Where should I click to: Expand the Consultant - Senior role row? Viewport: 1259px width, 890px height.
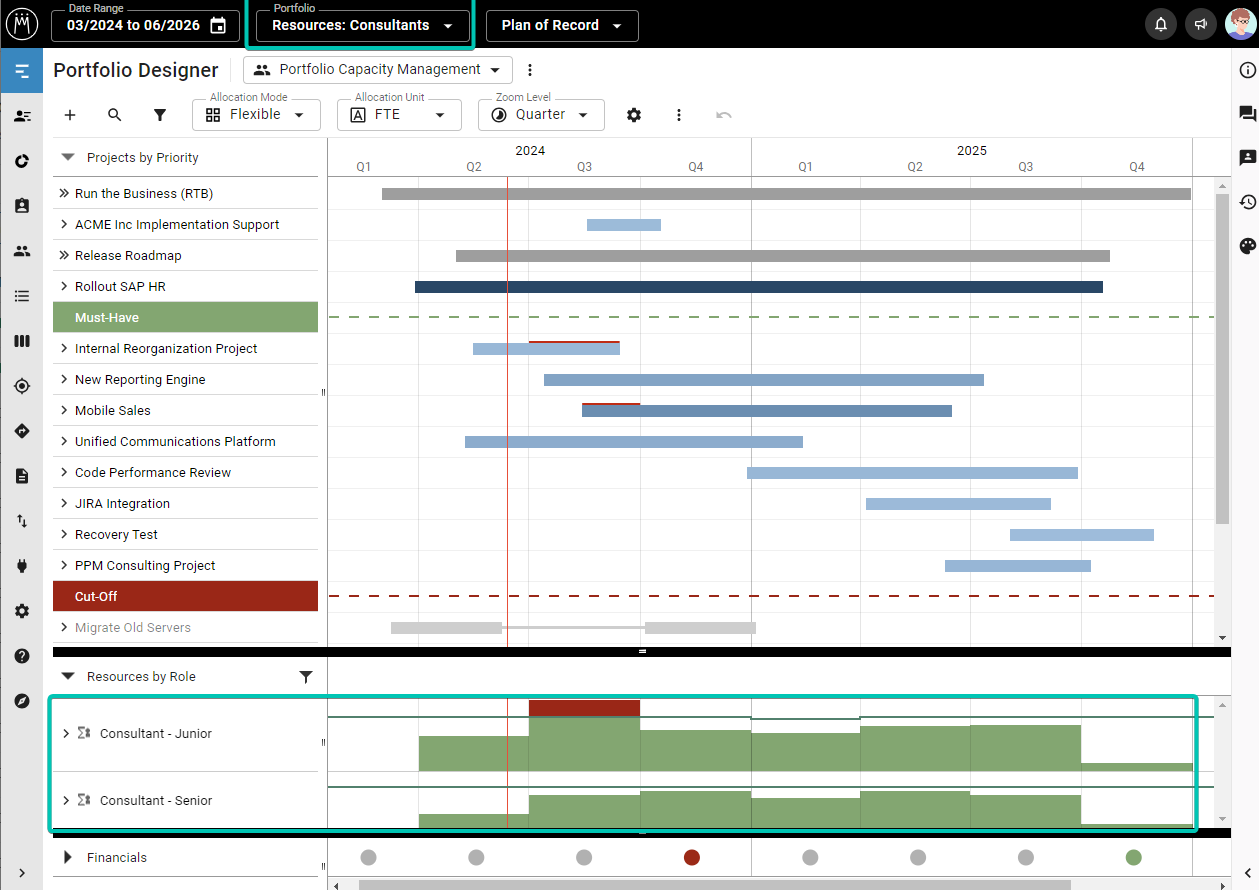(x=66, y=800)
